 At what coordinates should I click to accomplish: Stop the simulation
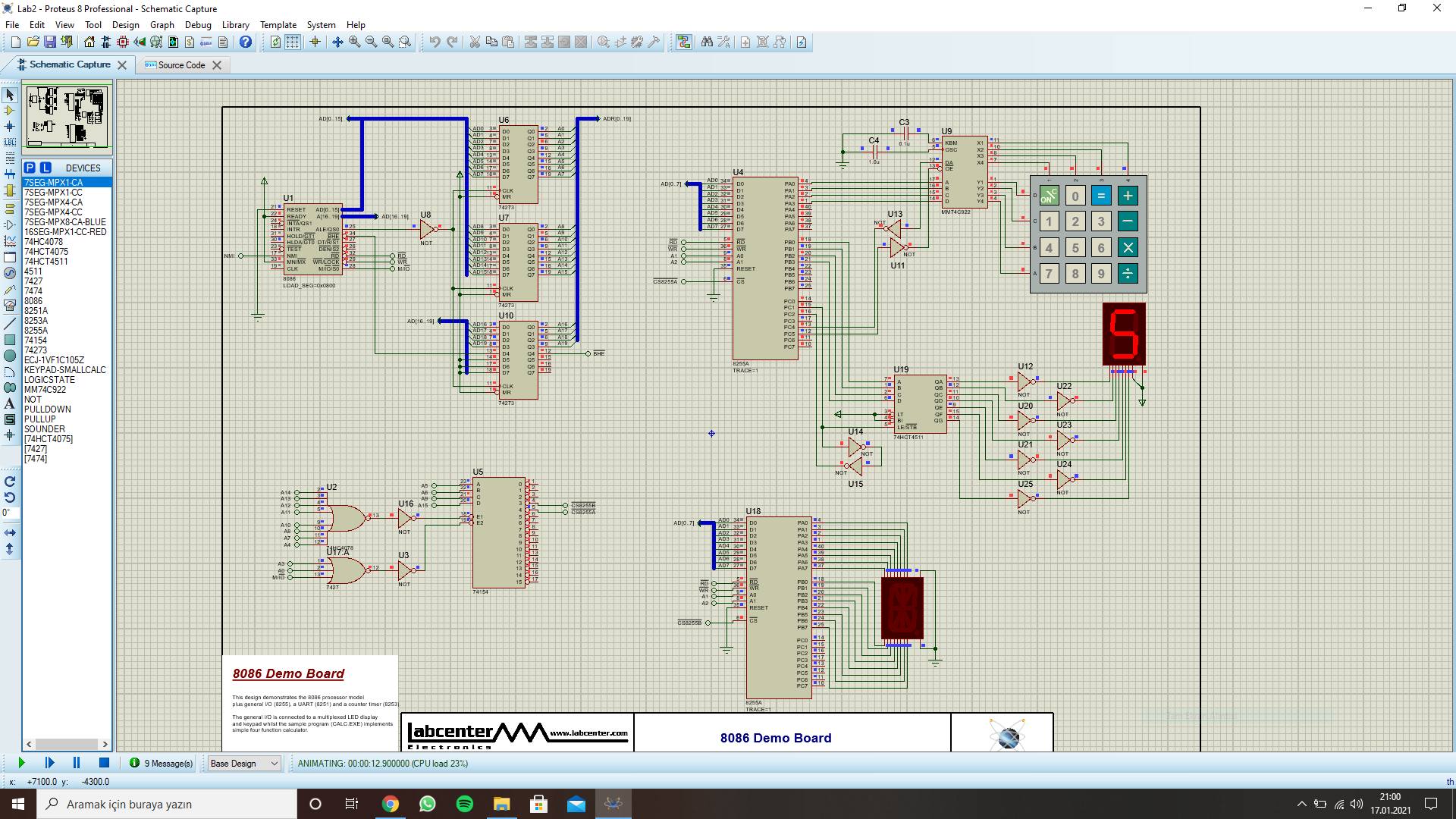(105, 763)
